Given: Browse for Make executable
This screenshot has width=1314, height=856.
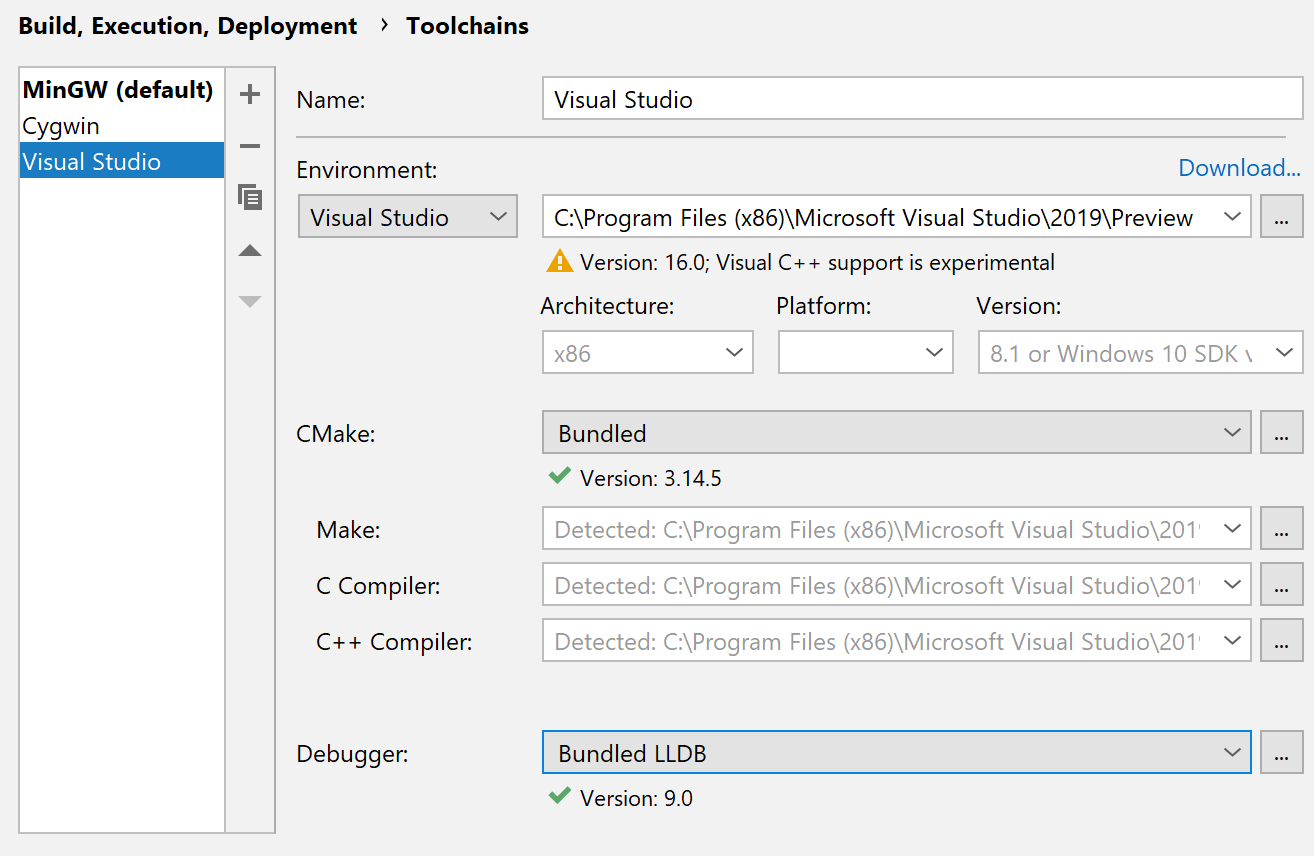Looking at the screenshot, I should point(1281,529).
